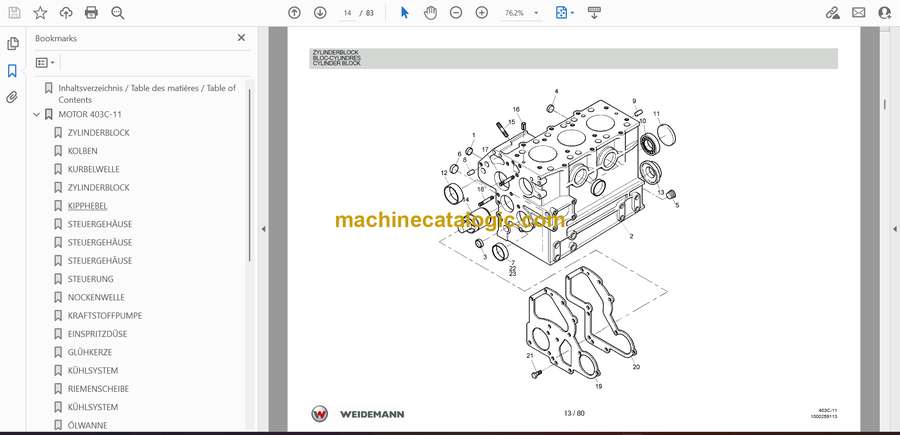Click the upload to cloud icon
900x435 pixels.
click(66, 13)
